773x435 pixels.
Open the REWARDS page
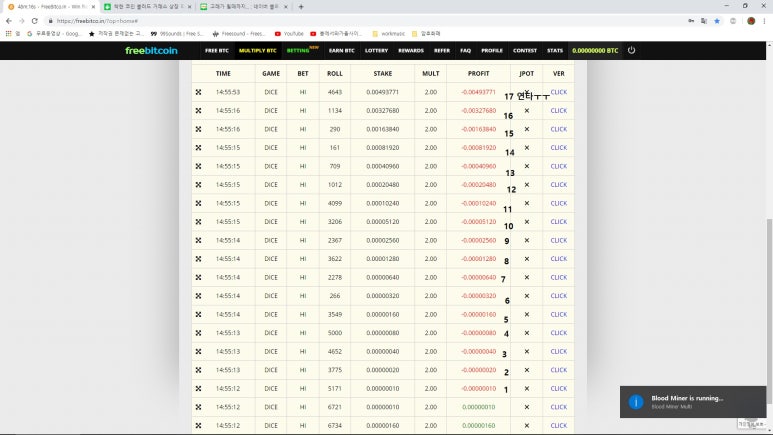tap(411, 50)
